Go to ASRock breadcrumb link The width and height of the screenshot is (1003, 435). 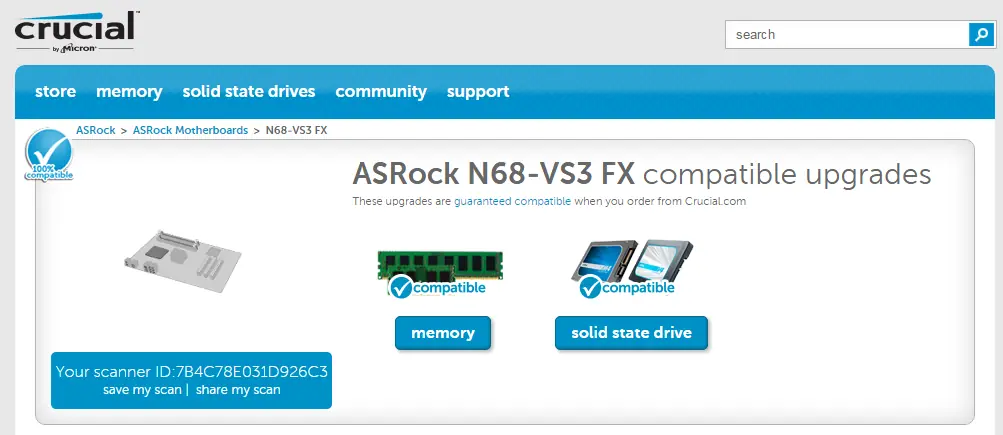96,130
